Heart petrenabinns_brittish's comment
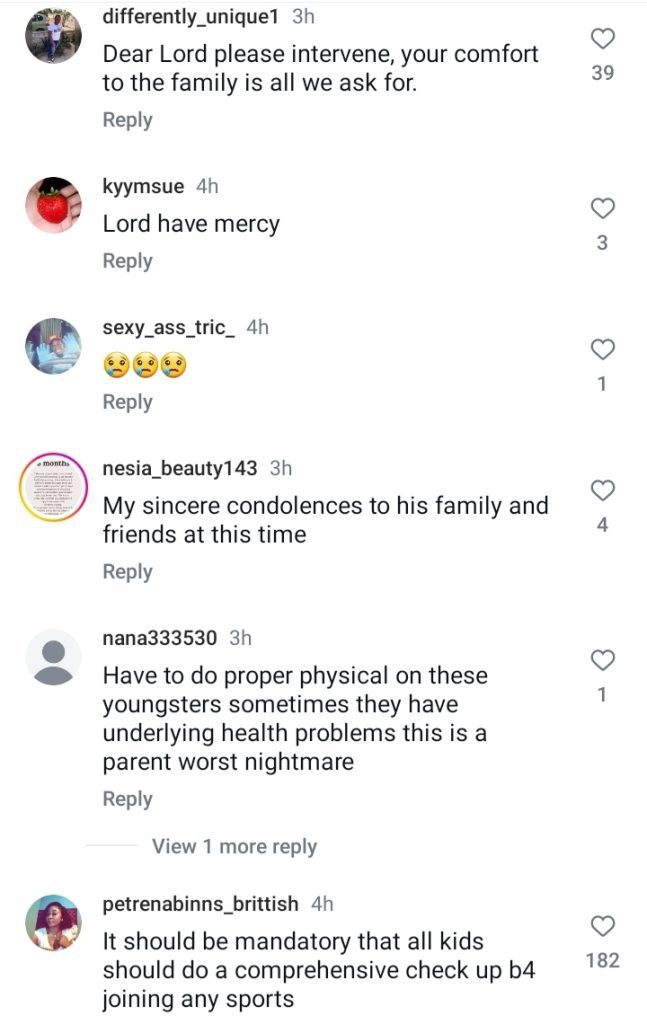The height and width of the screenshot is (1024, 647). point(603,927)
